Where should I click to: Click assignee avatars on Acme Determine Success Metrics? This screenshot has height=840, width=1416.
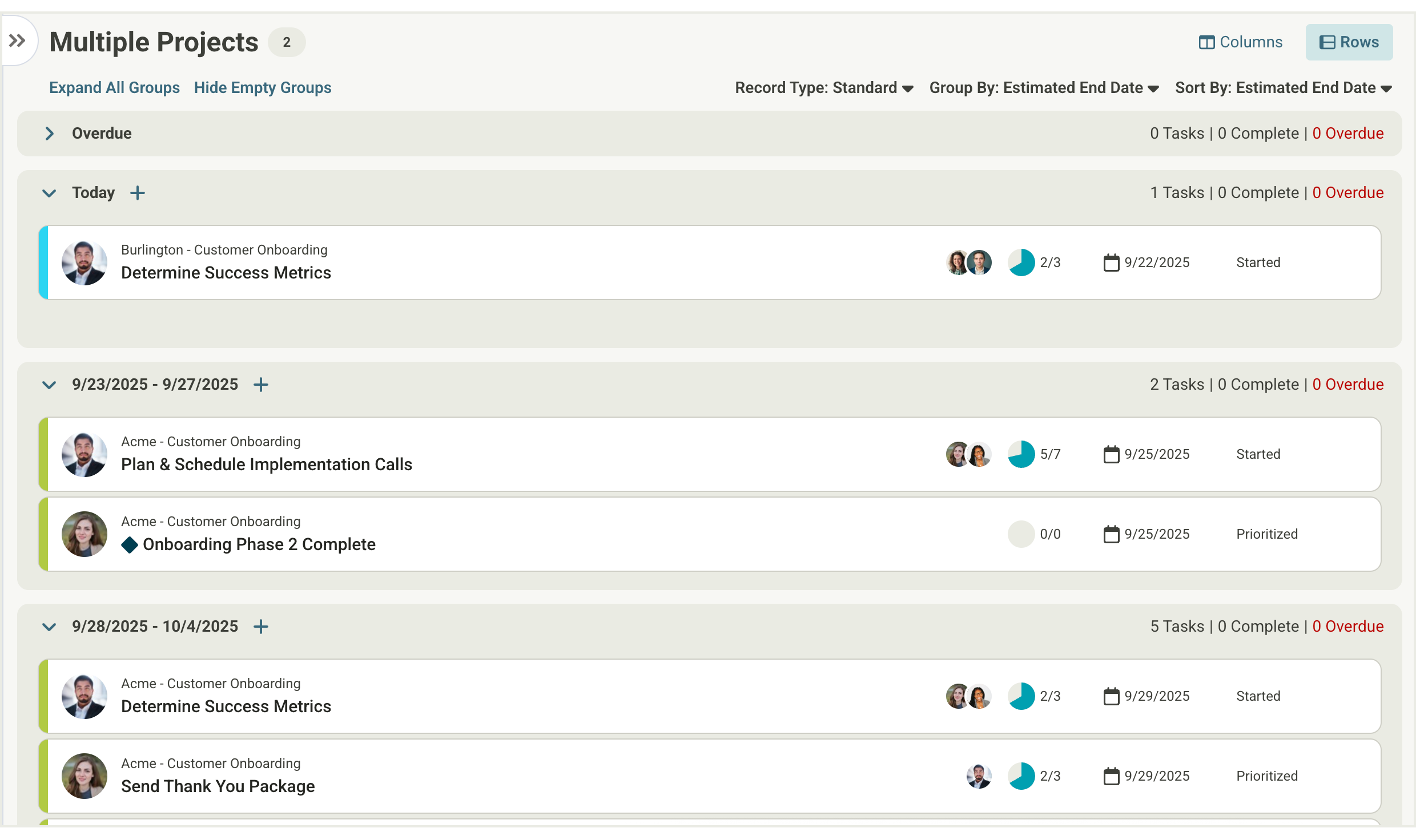click(x=969, y=696)
